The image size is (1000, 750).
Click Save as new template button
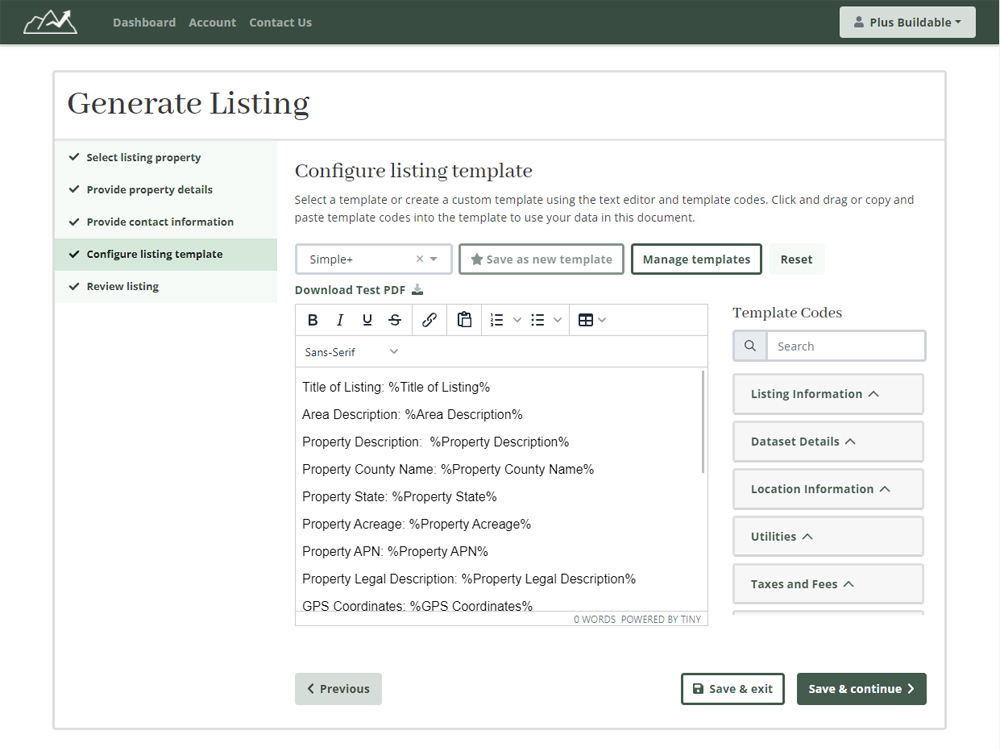point(541,259)
